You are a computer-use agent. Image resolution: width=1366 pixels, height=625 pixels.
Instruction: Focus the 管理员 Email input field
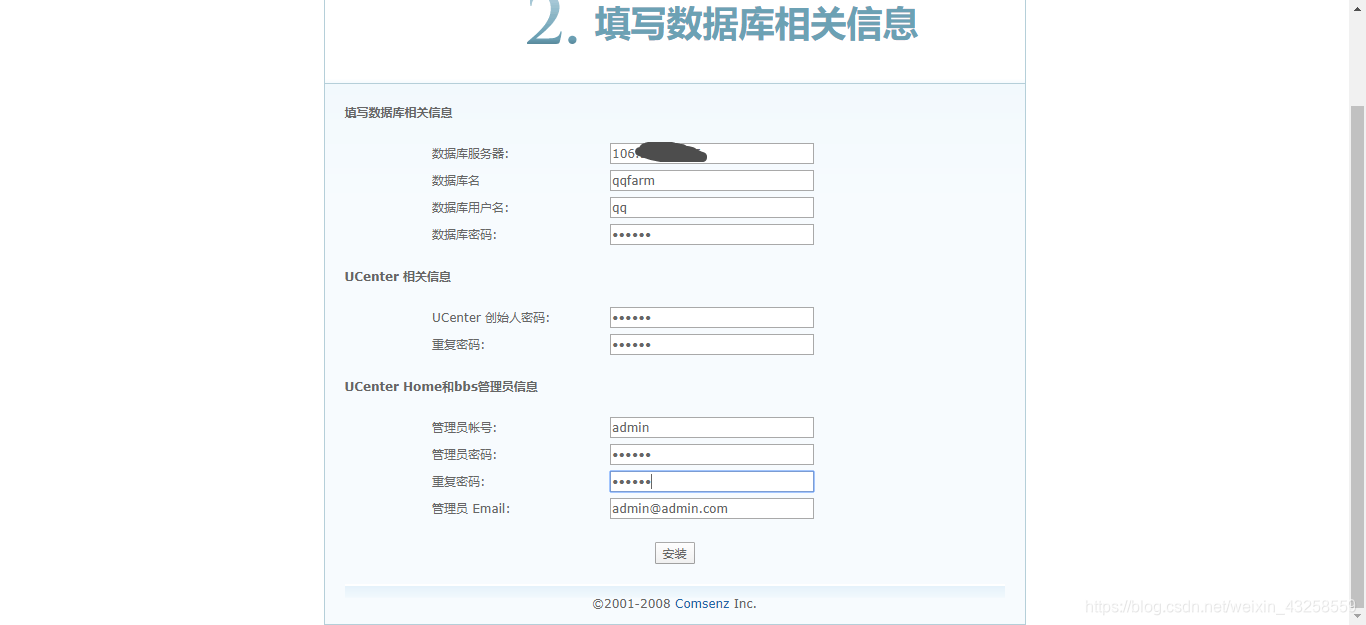point(712,509)
